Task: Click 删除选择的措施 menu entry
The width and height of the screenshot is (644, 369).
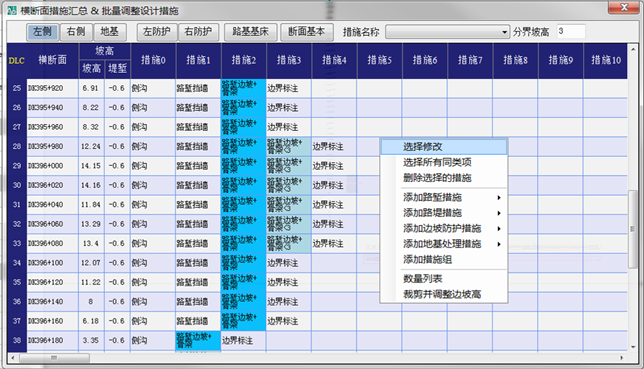Action: [x=444, y=178]
